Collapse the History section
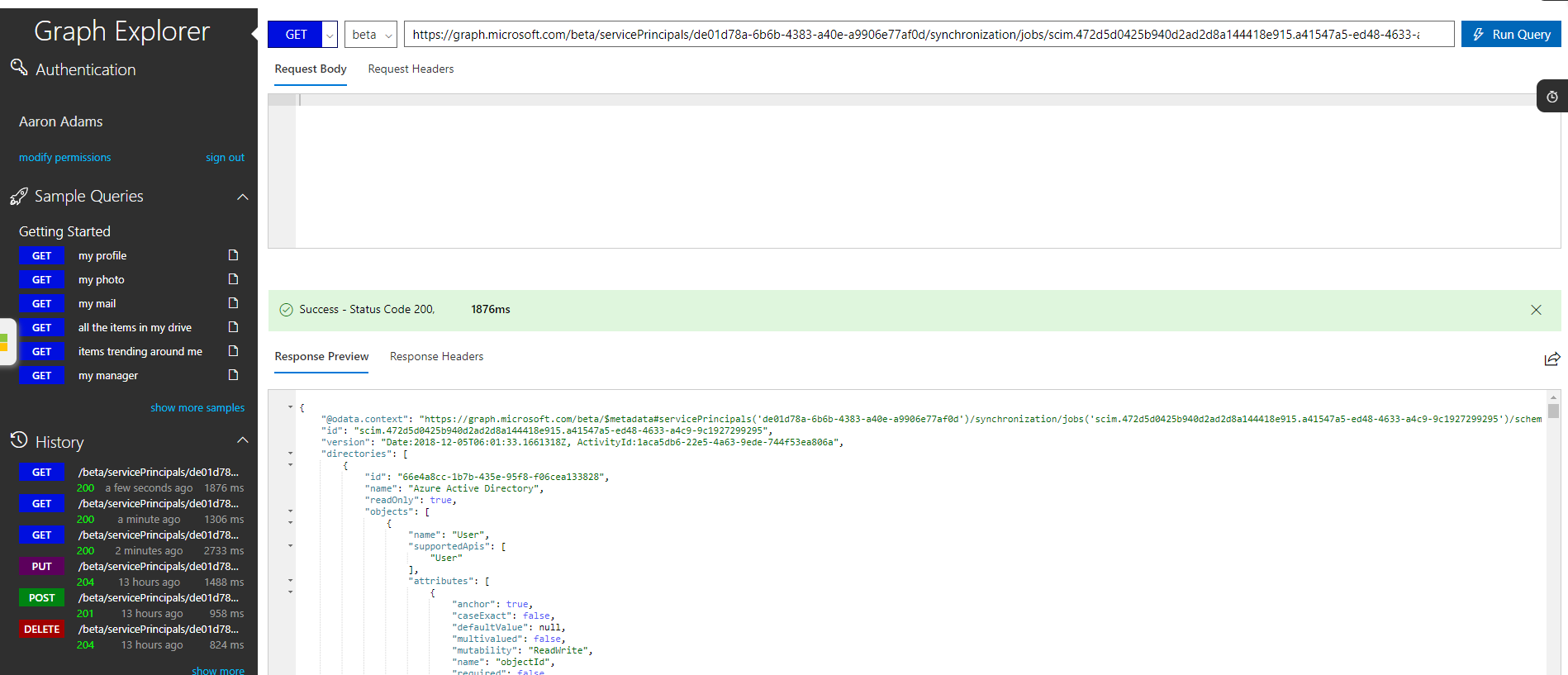 242,440
